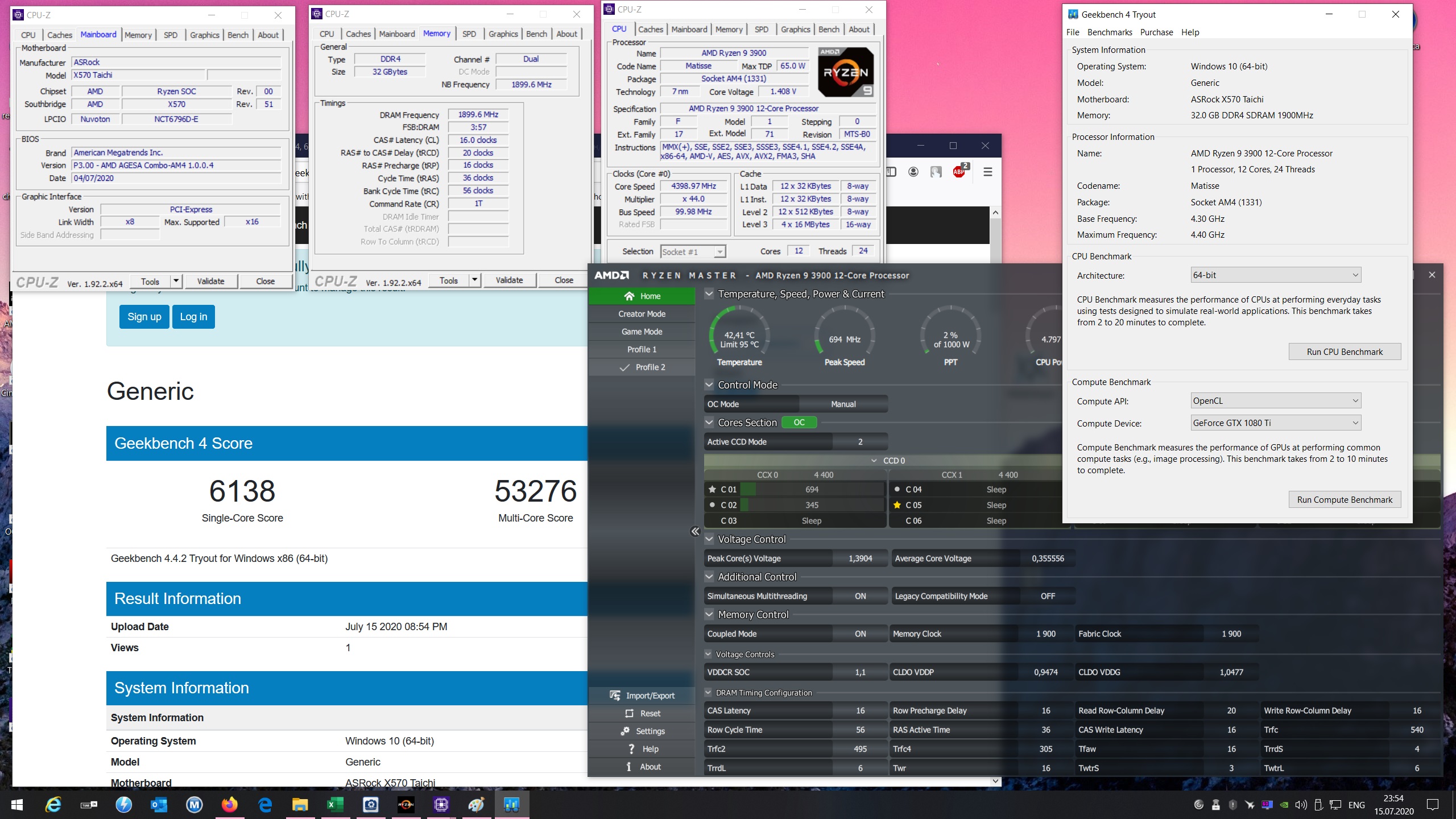Screen dimensions: 1456x819
Task: Toggle the green OC Cores Section switch
Action: pos(799,423)
